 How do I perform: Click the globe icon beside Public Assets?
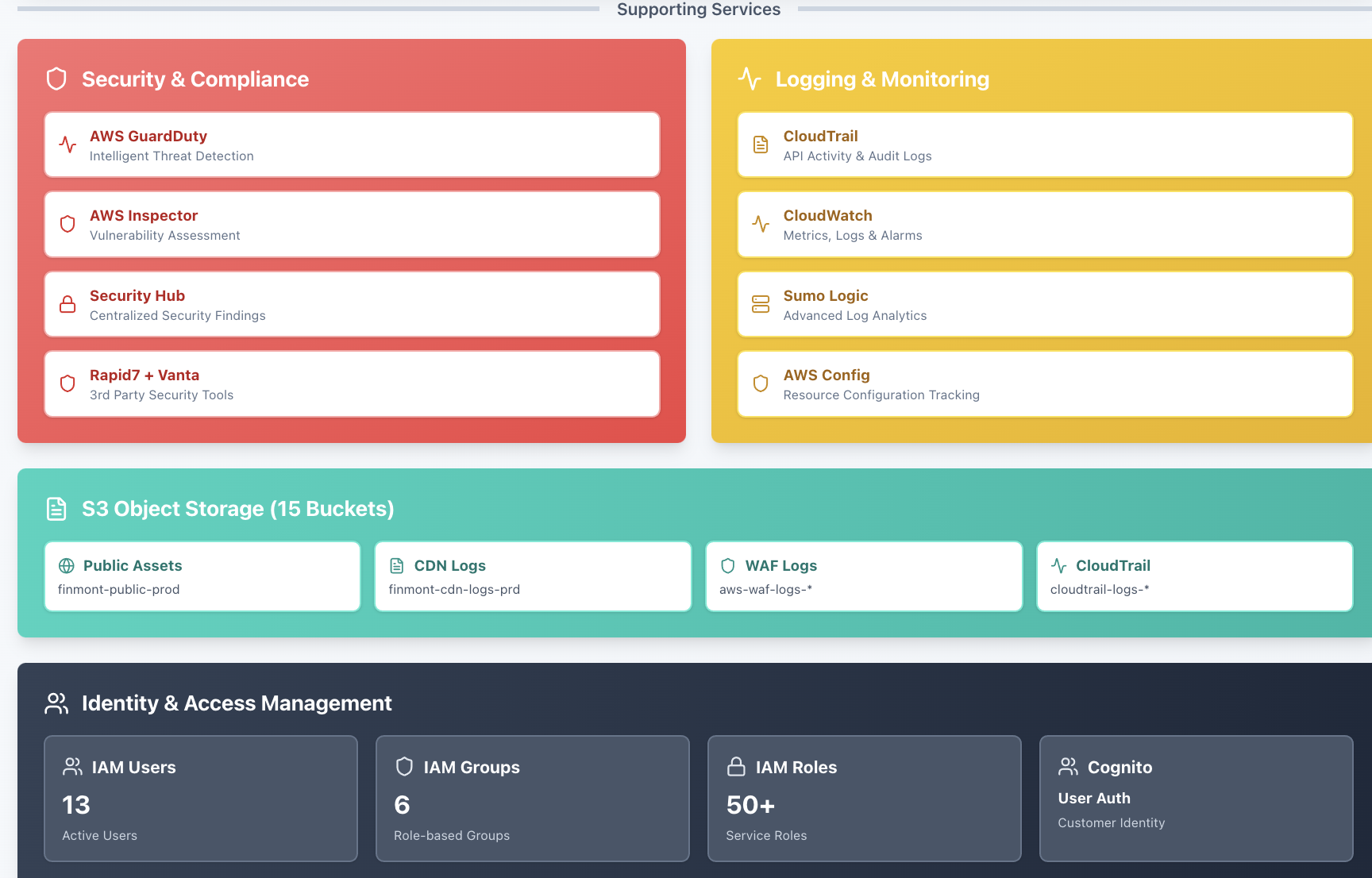tap(67, 565)
